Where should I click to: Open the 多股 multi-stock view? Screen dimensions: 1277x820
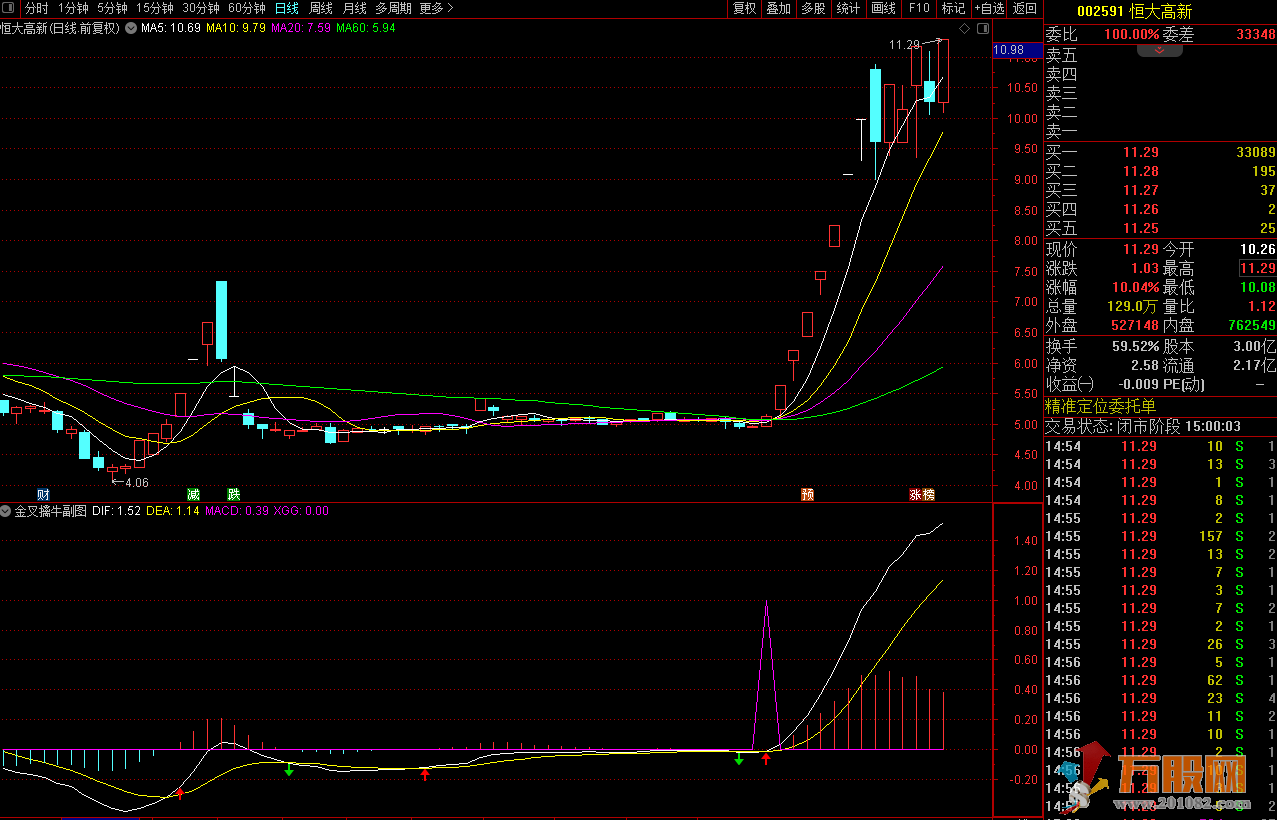tap(813, 8)
